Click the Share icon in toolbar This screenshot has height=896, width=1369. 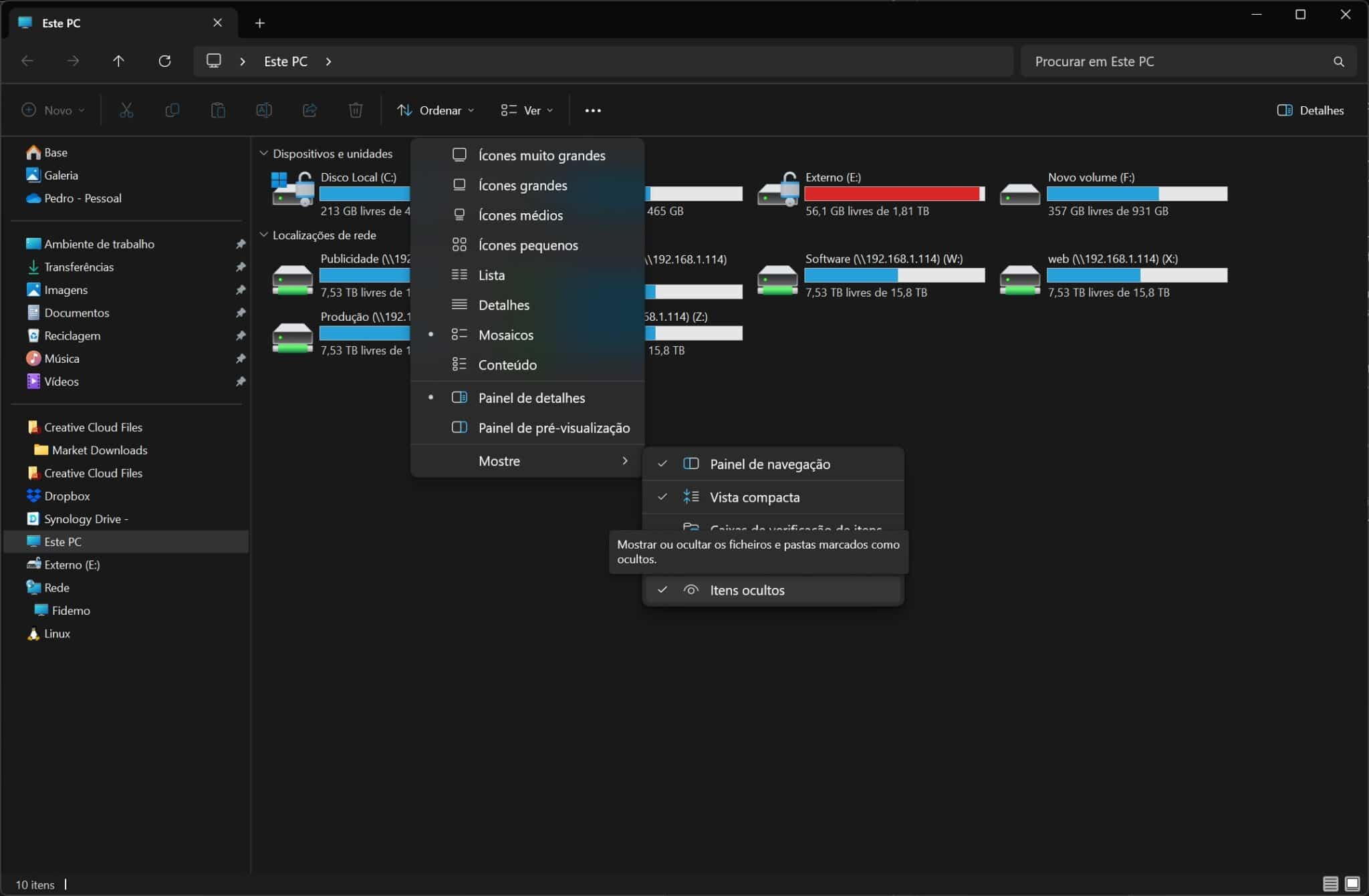pos(309,110)
